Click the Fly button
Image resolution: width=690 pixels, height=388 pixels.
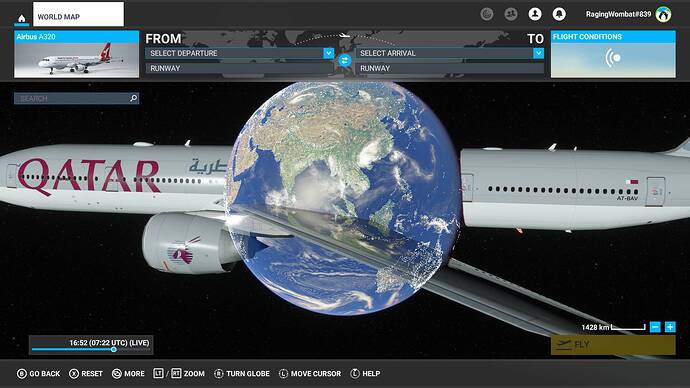613,344
